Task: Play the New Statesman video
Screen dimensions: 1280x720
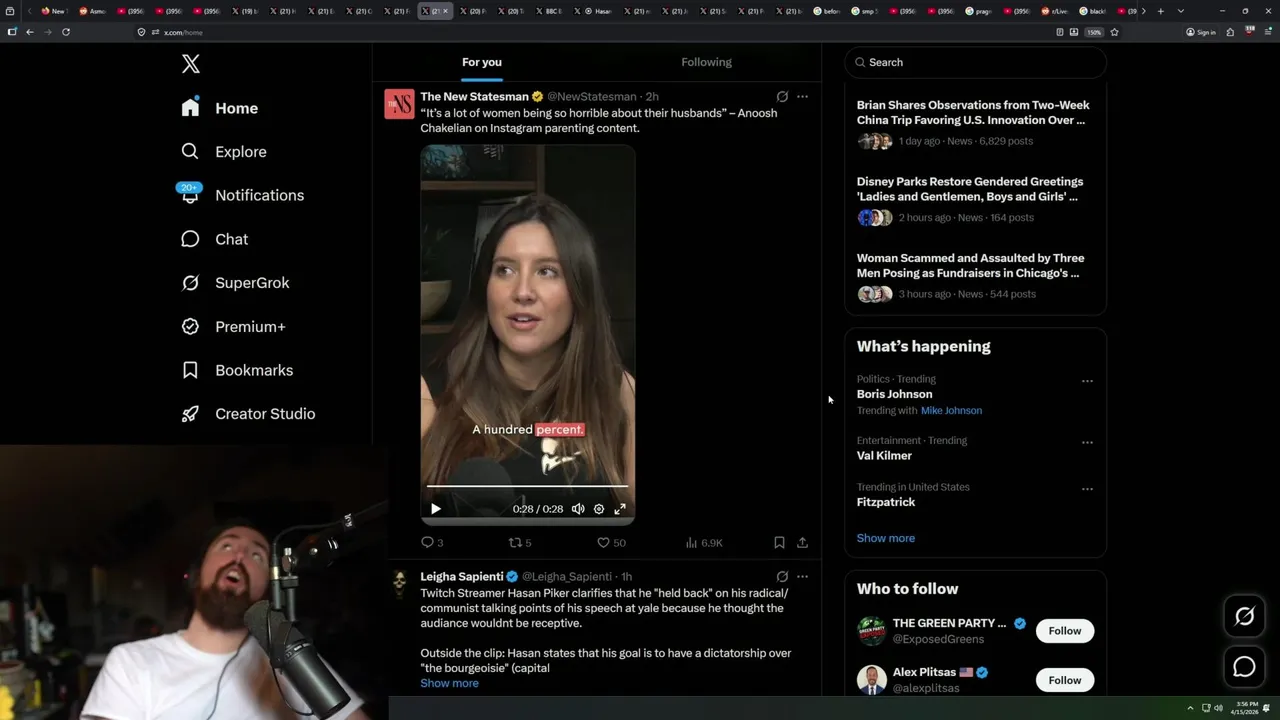Action: 435,509
